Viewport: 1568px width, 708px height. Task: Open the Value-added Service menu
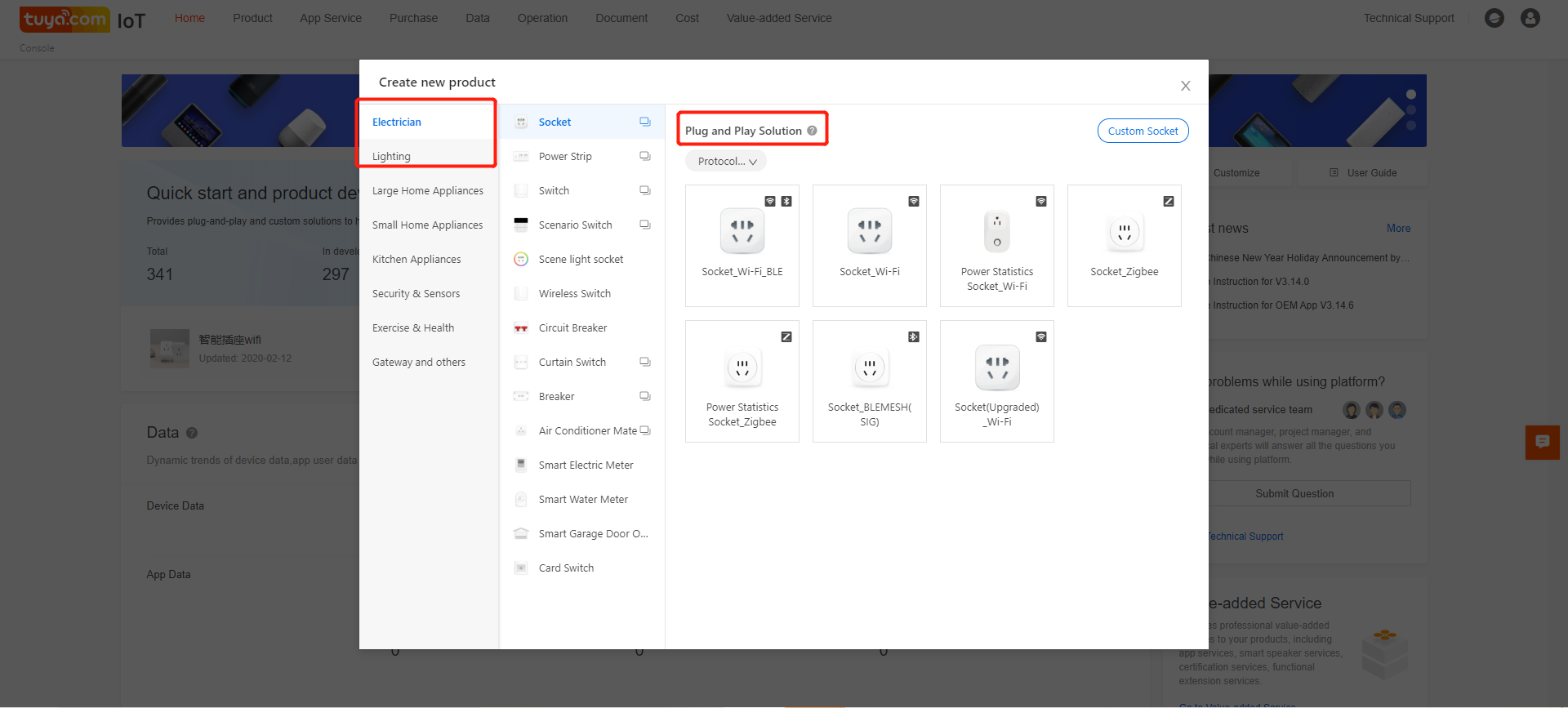coord(778,18)
